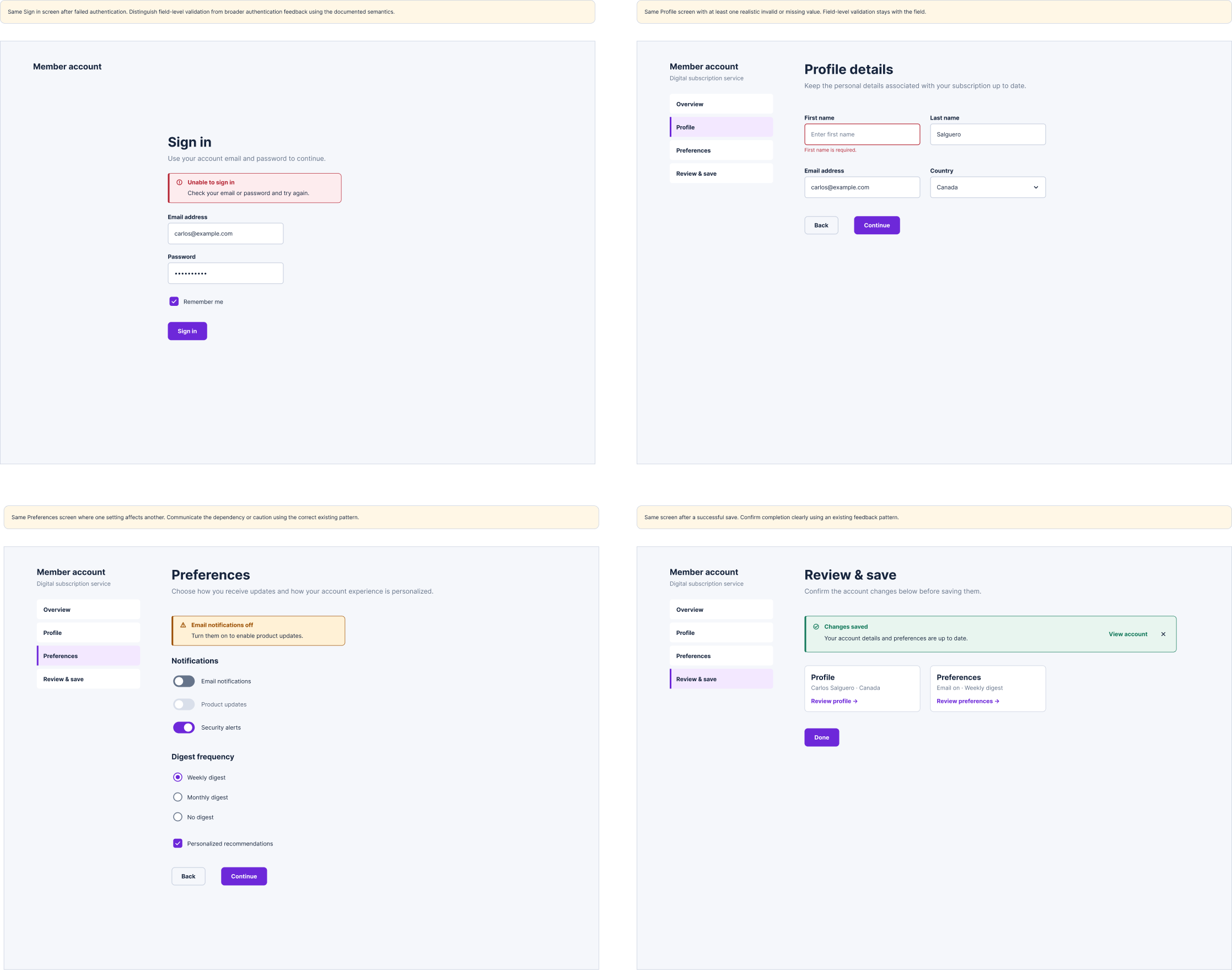Open the View account link
The width and height of the screenshot is (1232, 970).
1128,634
